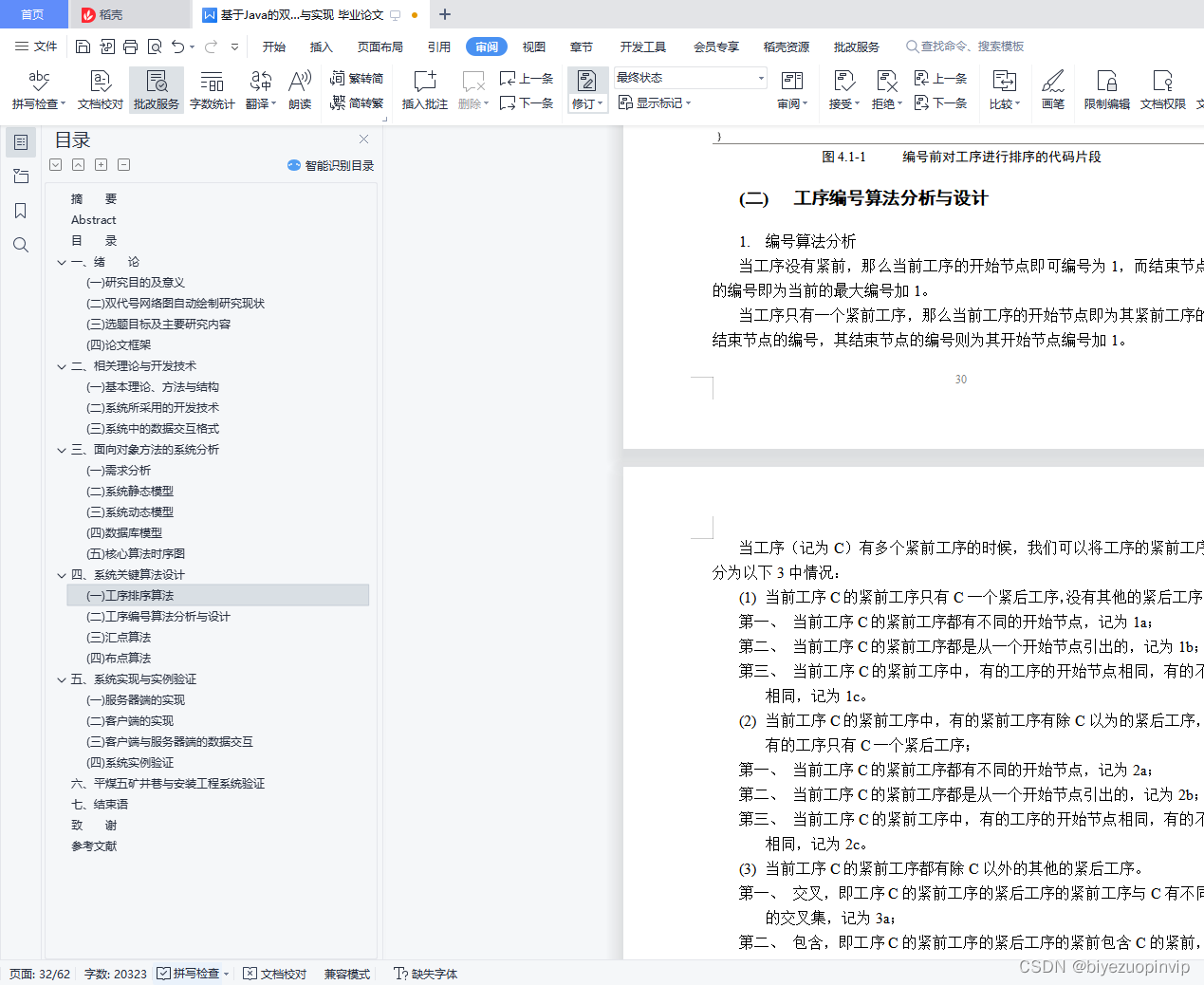The width and height of the screenshot is (1204, 985).
Task: Open the quick access customize arrow
Action: point(234,46)
